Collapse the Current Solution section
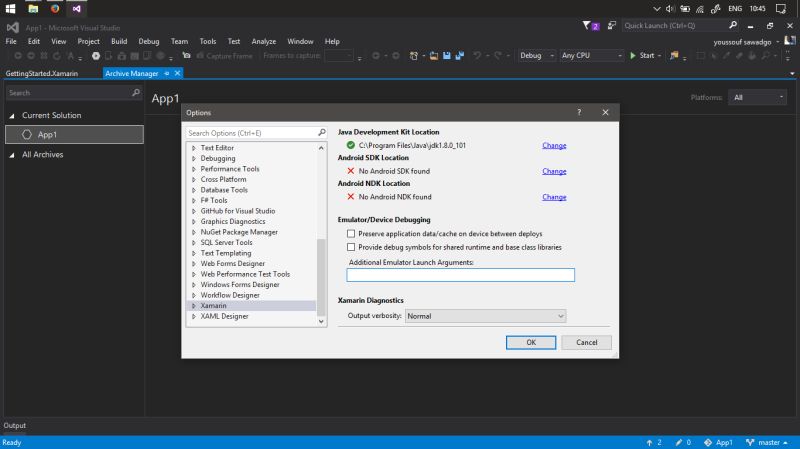800x449 pixels. (x=12, y=116)
